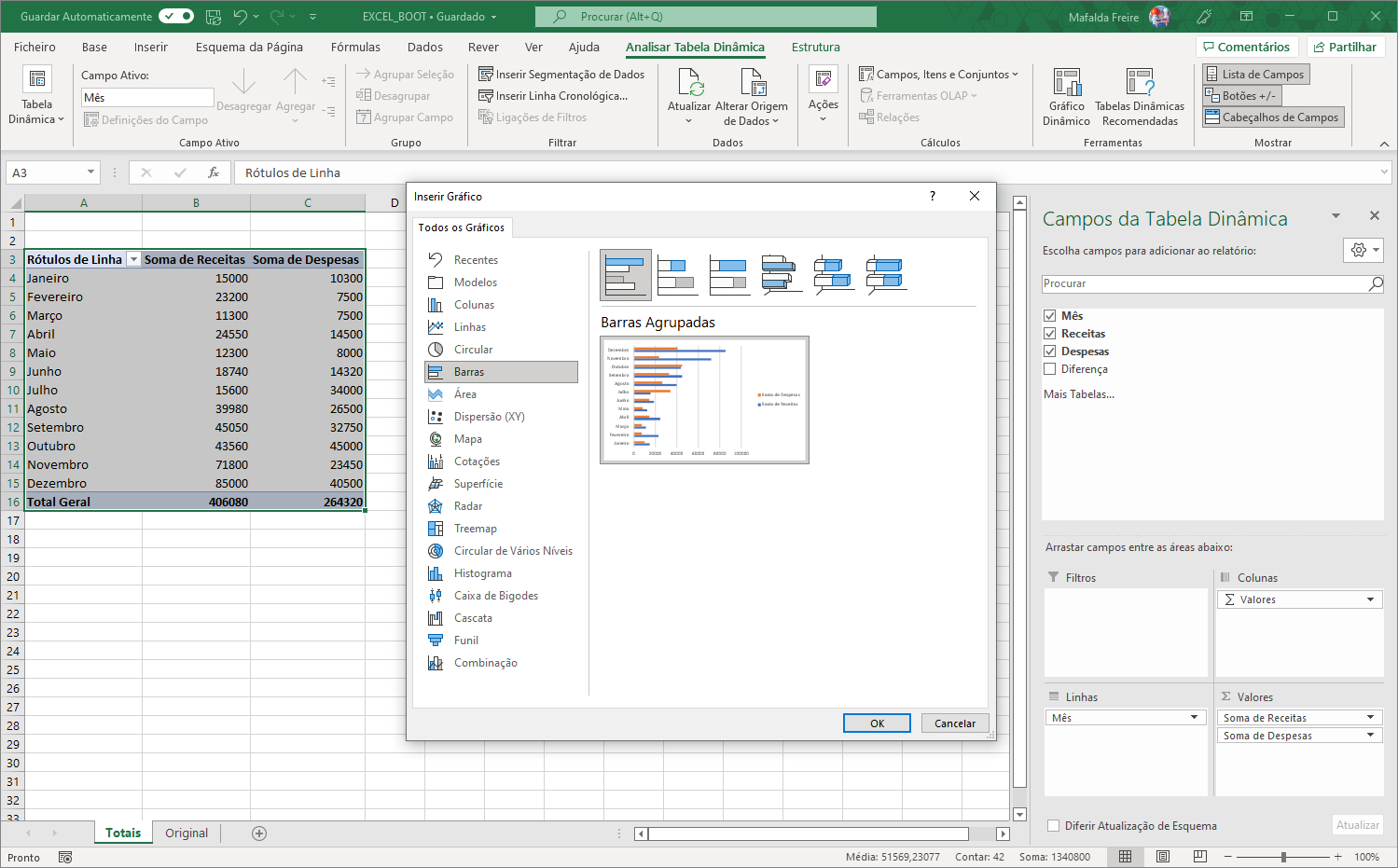Toggle Guardar Automaticamente switch
The height and width of the screenshot is (868, 1398).
[175, 16]
